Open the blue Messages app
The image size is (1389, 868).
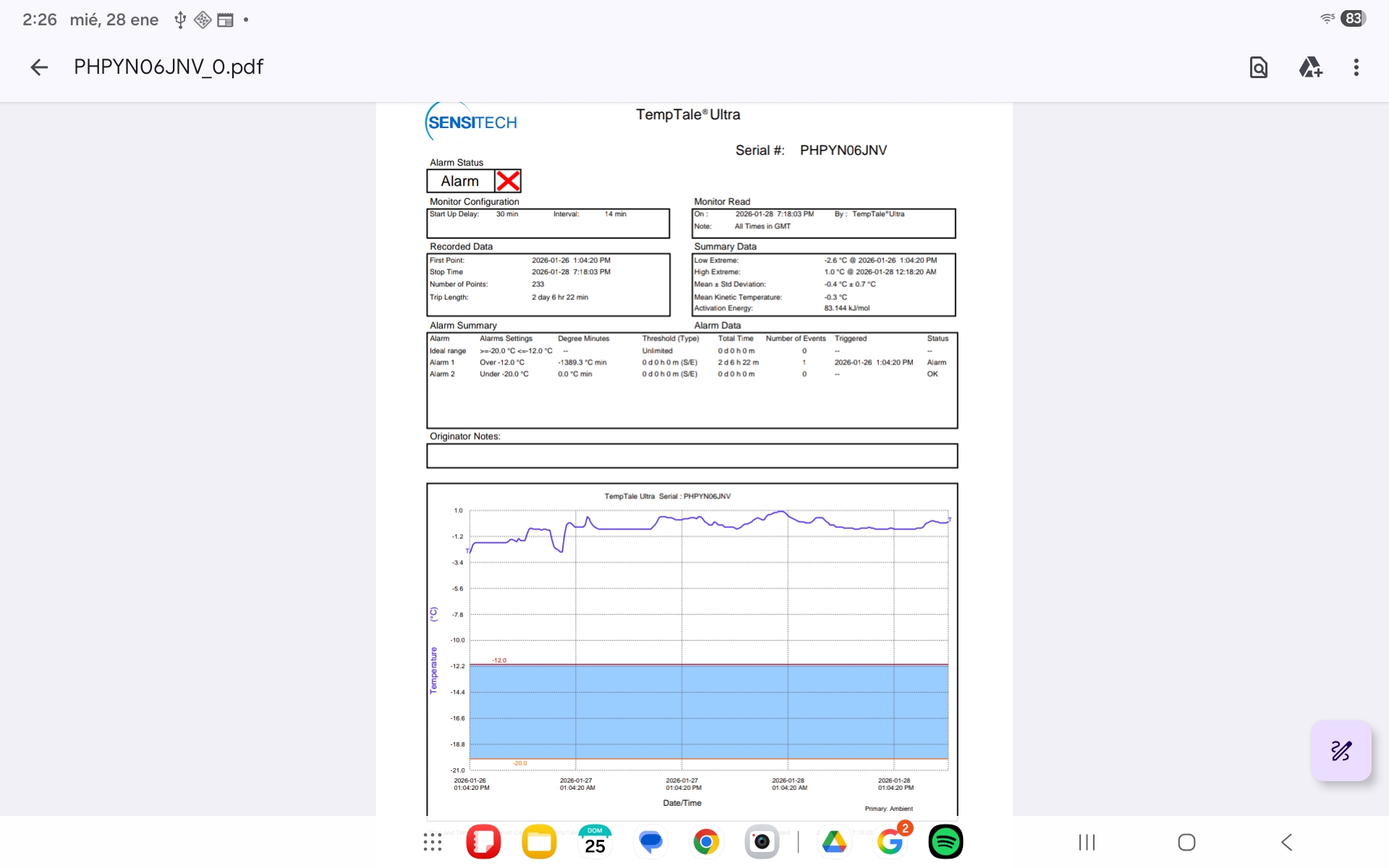tap(650, 842)
